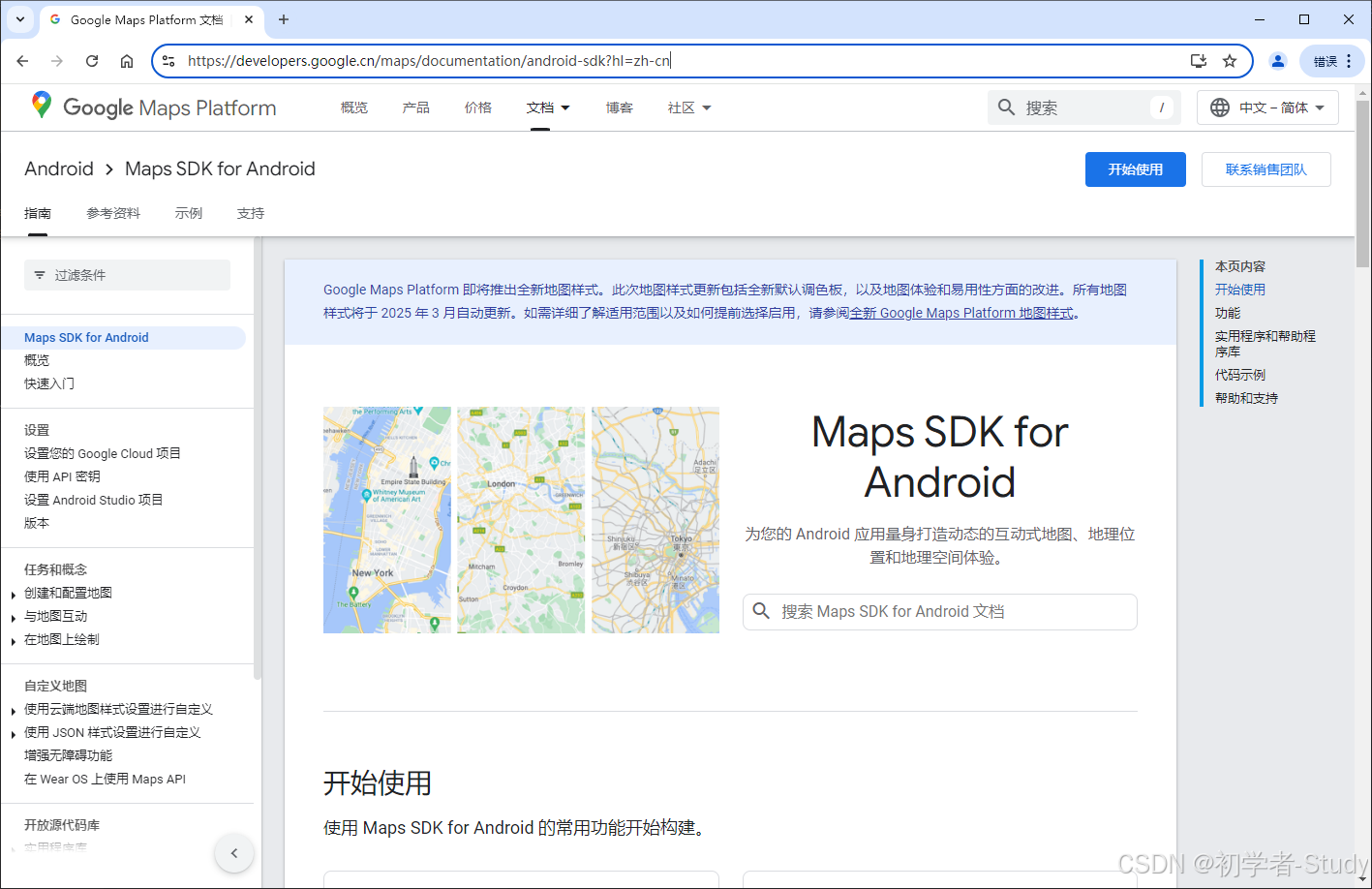Reload the page with the refresh icon

pyautogui.click(x=92, y=61)
